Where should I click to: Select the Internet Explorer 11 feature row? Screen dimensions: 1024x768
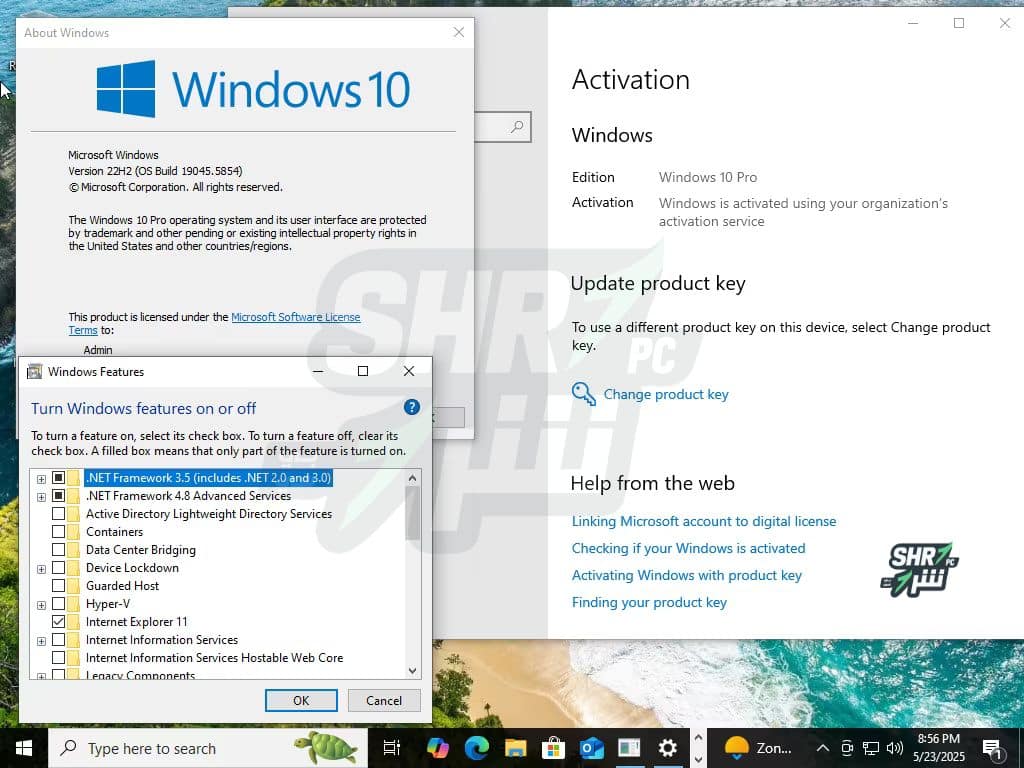pyautogui.click(x=136, y=622)
